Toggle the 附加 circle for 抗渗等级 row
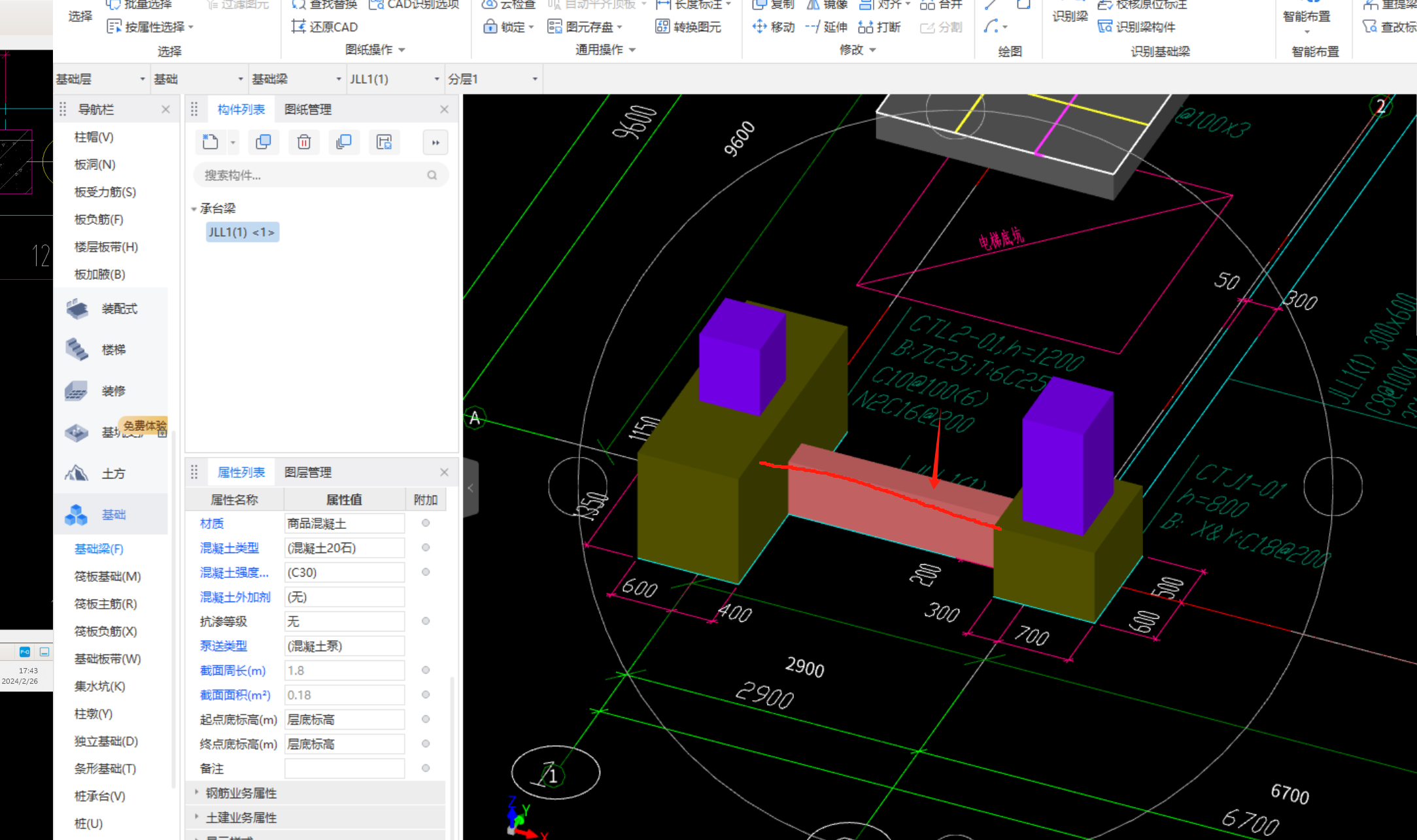 tap(426, 621)
